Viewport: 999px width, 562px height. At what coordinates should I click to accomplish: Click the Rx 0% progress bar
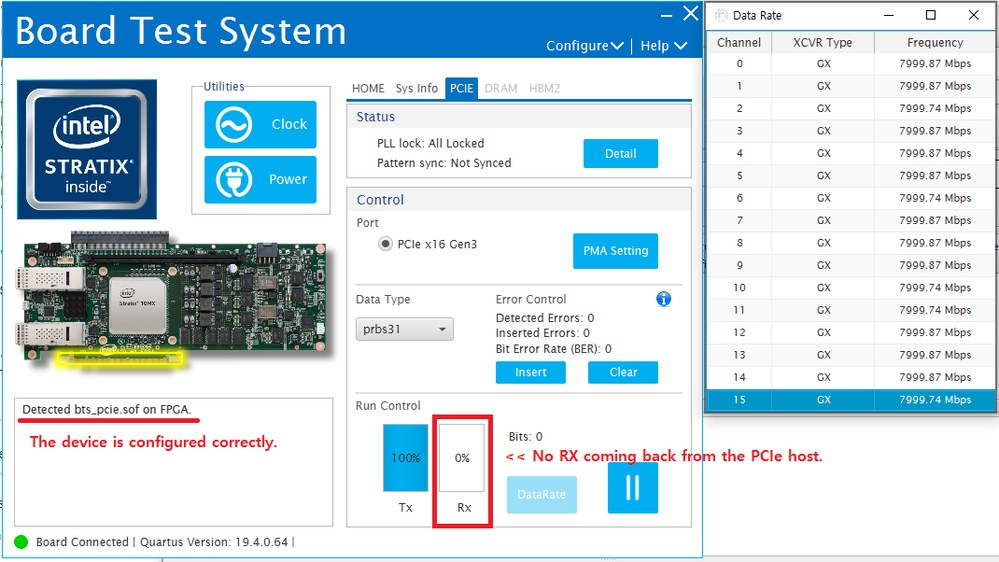(x=462, y=458)
